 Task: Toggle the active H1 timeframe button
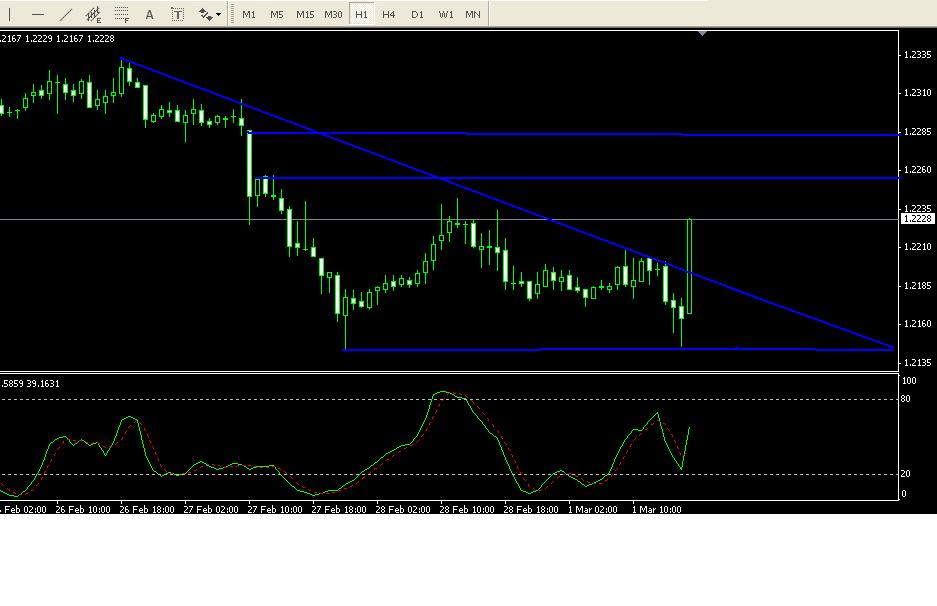click(x=361, y=14)
